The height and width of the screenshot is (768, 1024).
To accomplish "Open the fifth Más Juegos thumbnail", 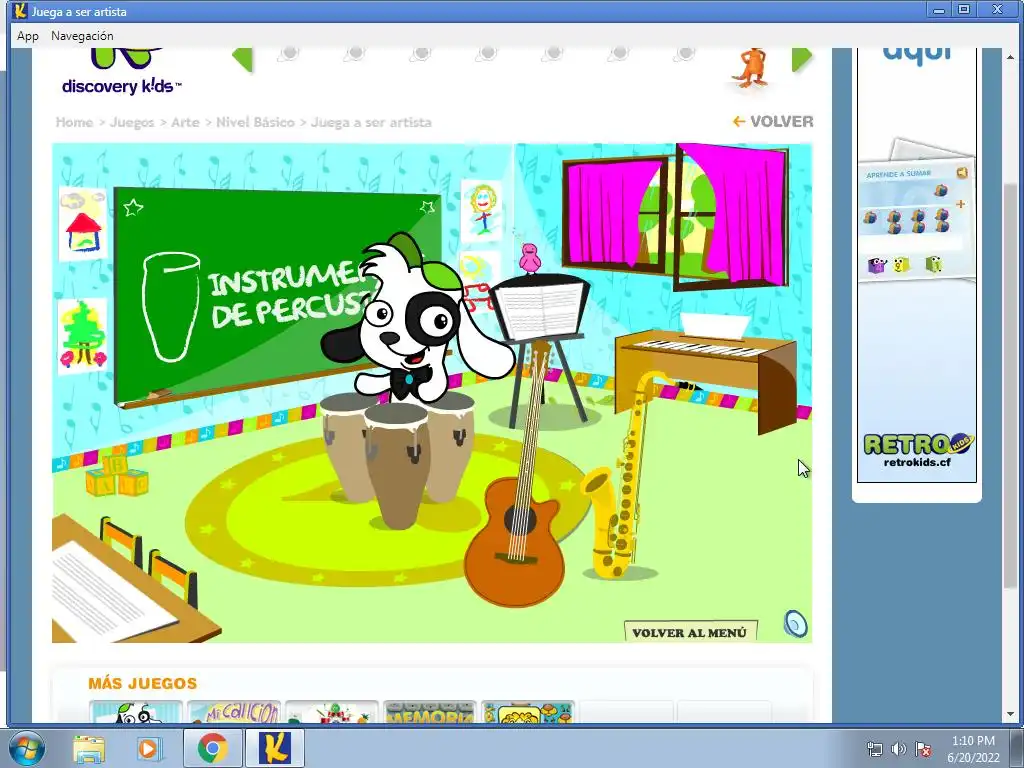I will 528,712.
